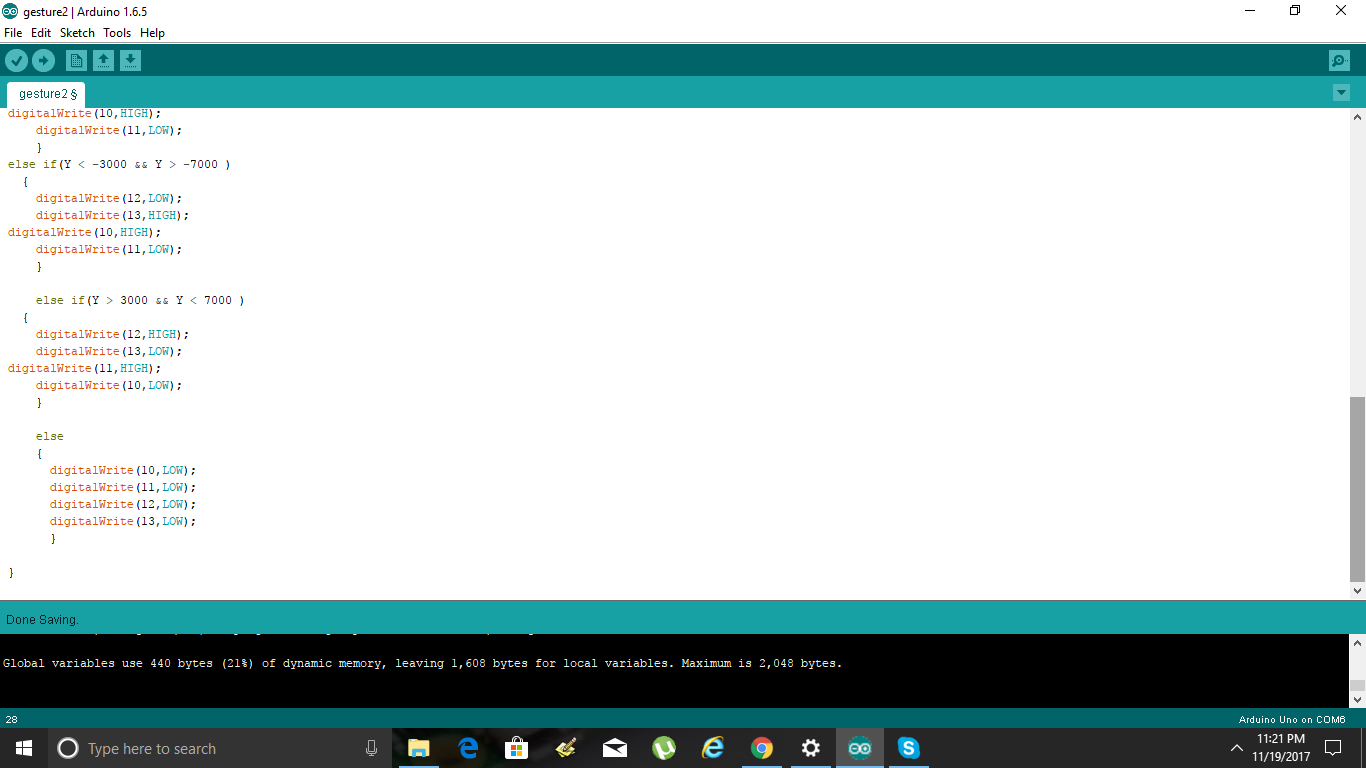Open the Tools menu

117,32
